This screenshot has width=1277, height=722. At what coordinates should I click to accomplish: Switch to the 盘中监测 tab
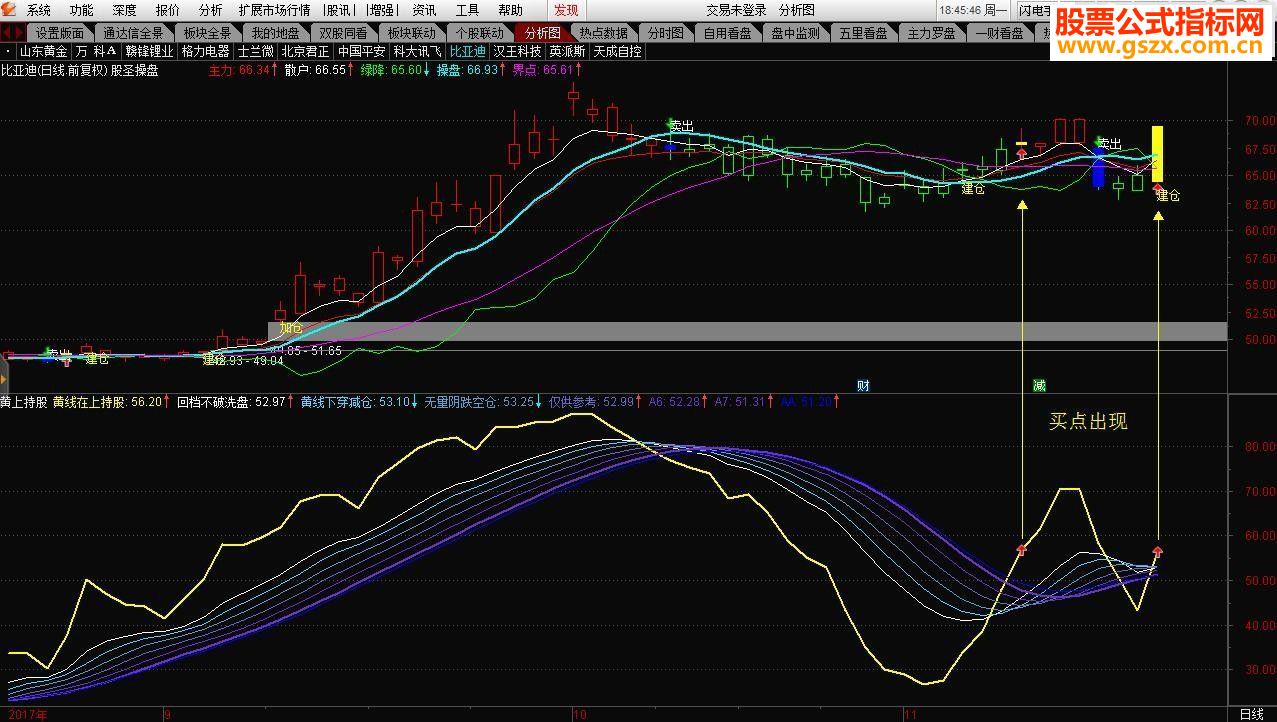tap(796, 33)
